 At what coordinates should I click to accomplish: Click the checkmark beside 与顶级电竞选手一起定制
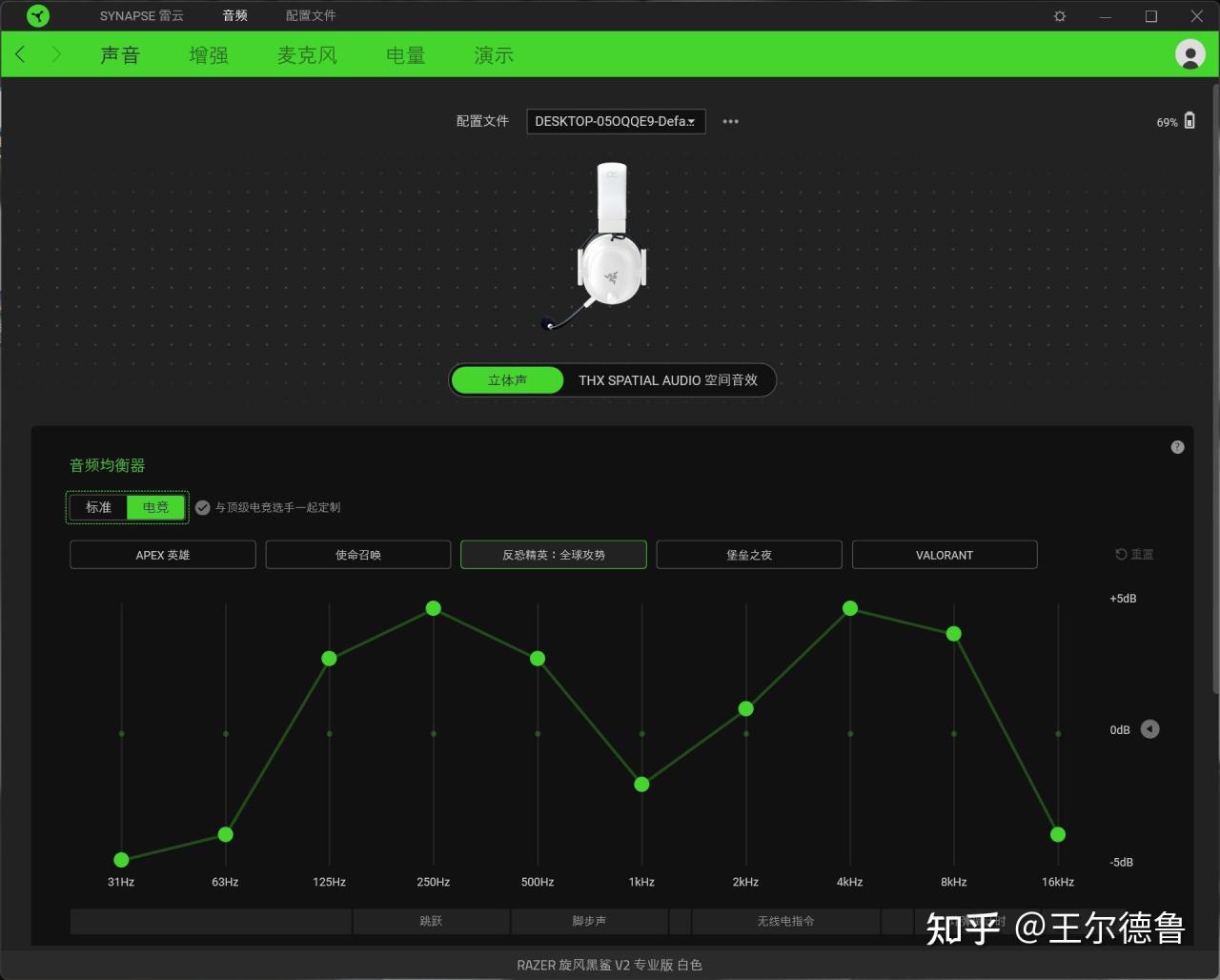(x=202, y=507)
